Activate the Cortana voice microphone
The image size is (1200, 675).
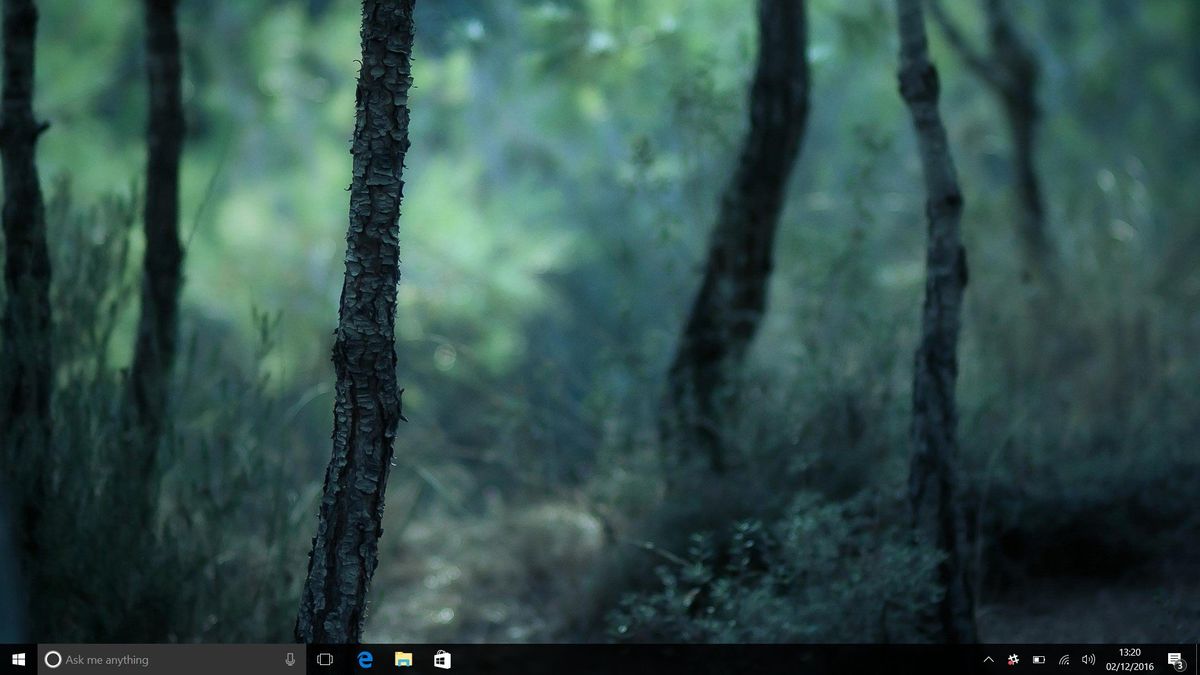pos(289,659)
